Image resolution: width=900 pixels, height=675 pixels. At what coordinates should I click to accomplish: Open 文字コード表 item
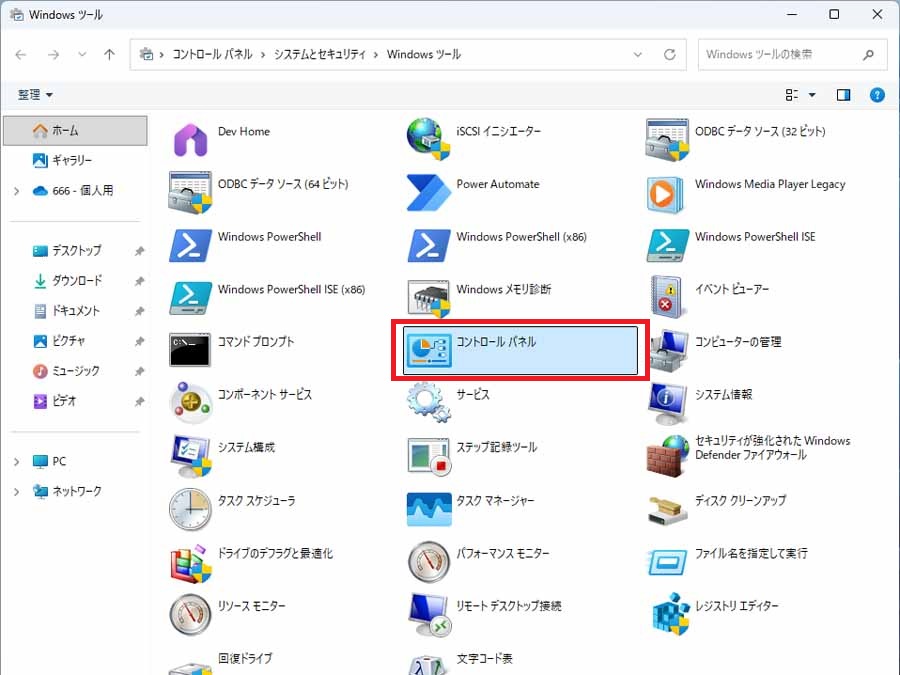click(484, 659)
